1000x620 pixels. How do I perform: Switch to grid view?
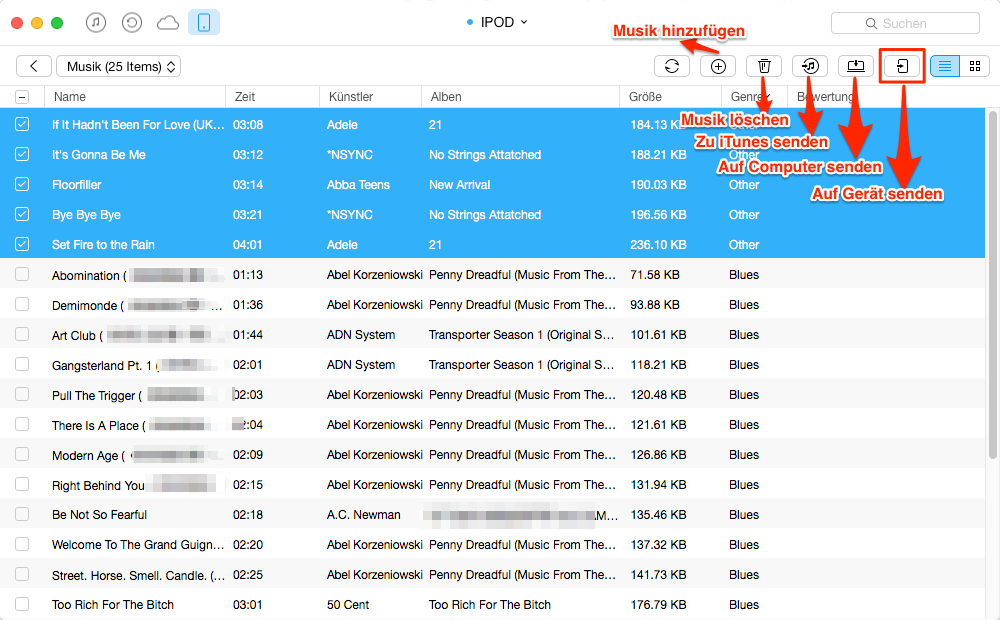click(974, 66)
